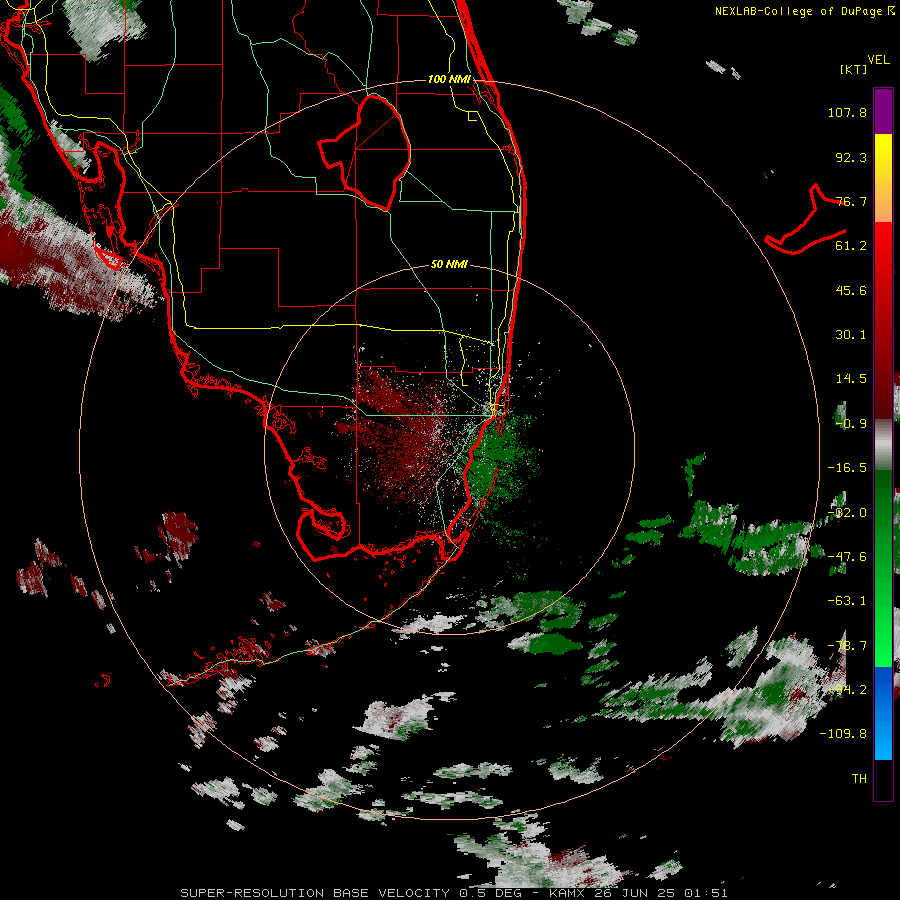Click the 100 NMI range ring label
This screenshot has width=900, height=900.
click(x=449, y=79)
